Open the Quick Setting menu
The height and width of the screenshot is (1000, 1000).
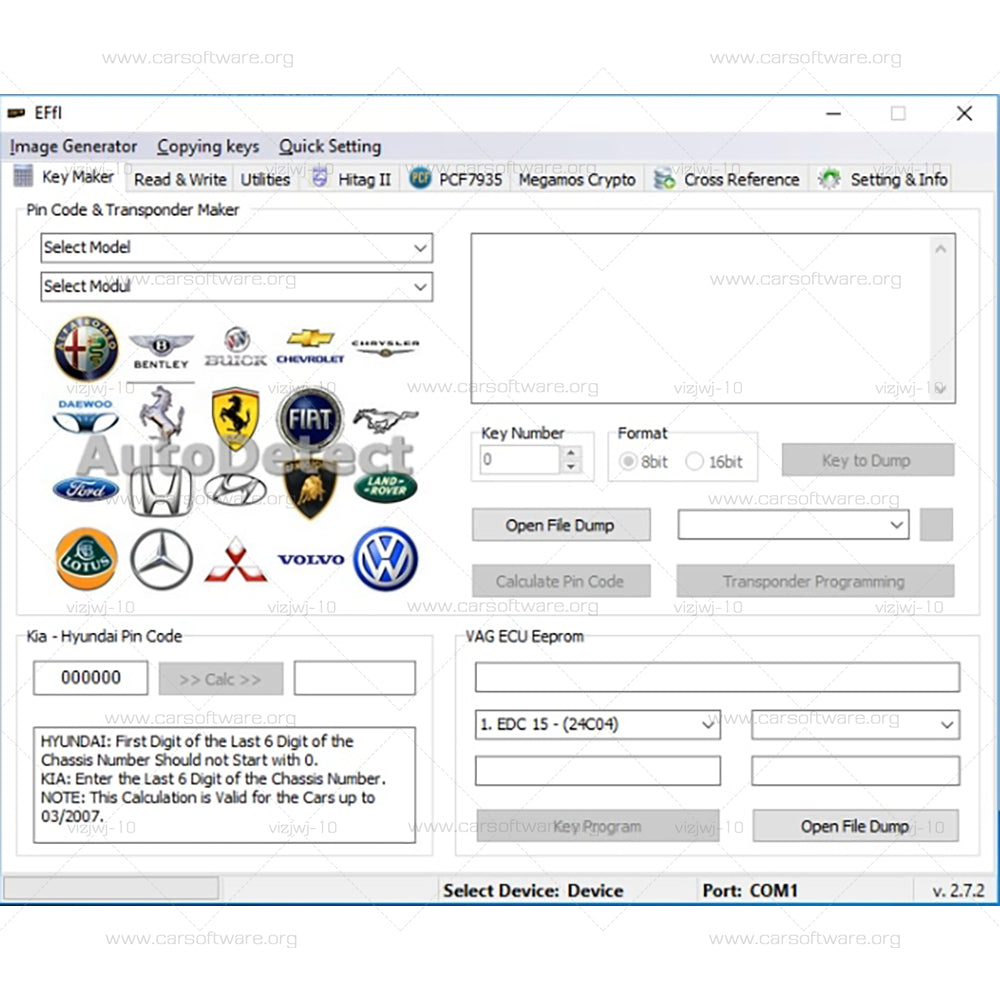click(x=330, y=147)
